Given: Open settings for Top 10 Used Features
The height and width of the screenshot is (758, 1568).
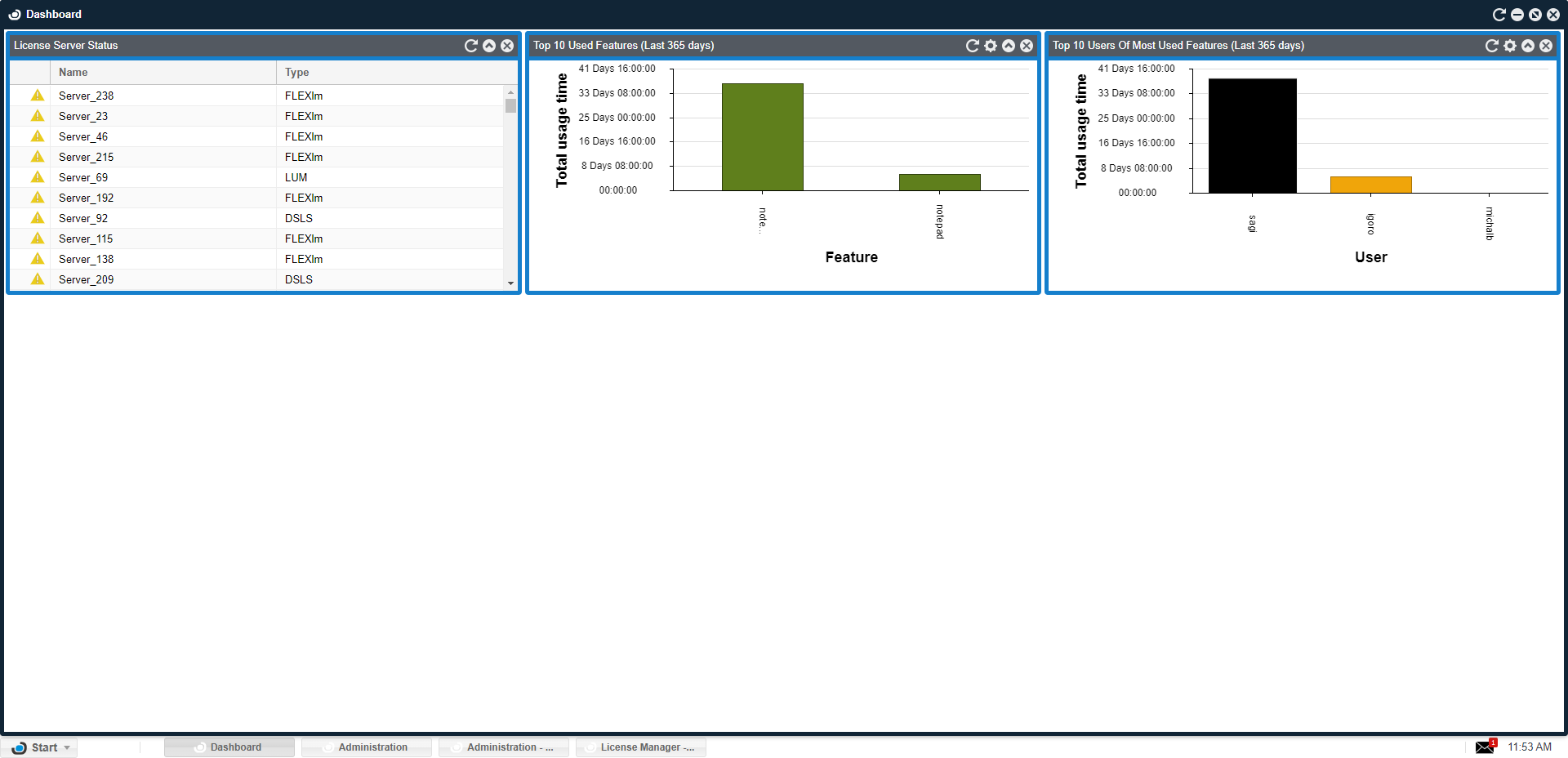Looking at the screenshot, I should pos(991,46).
